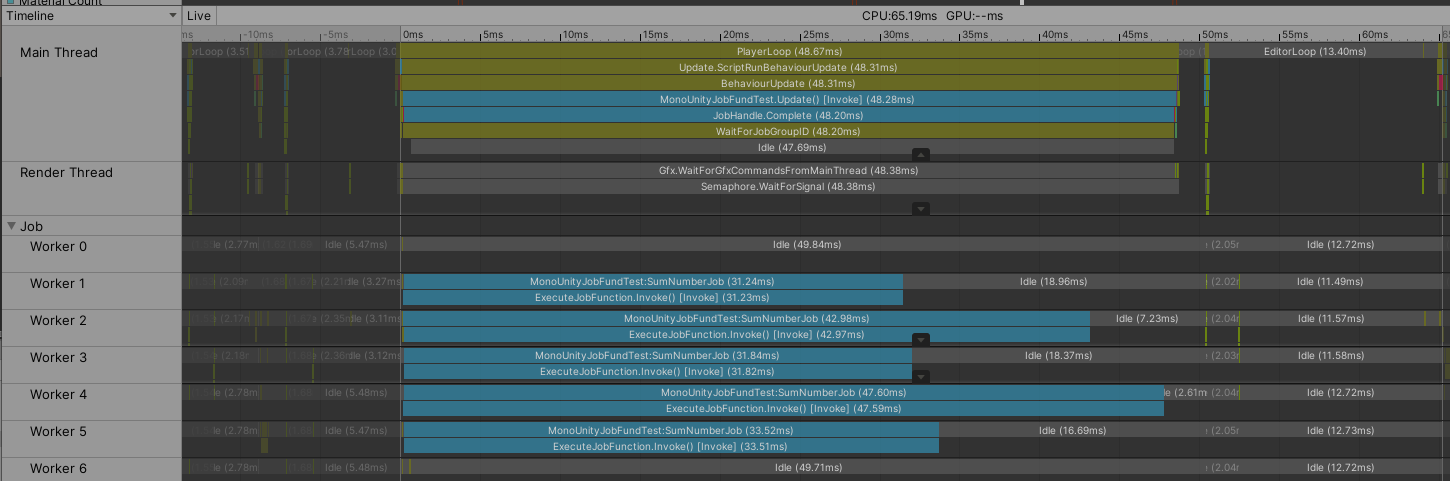Expand Main Thread stack with bottom arrow
This screenshot has height=481, width=1450.
pos(921,155)
